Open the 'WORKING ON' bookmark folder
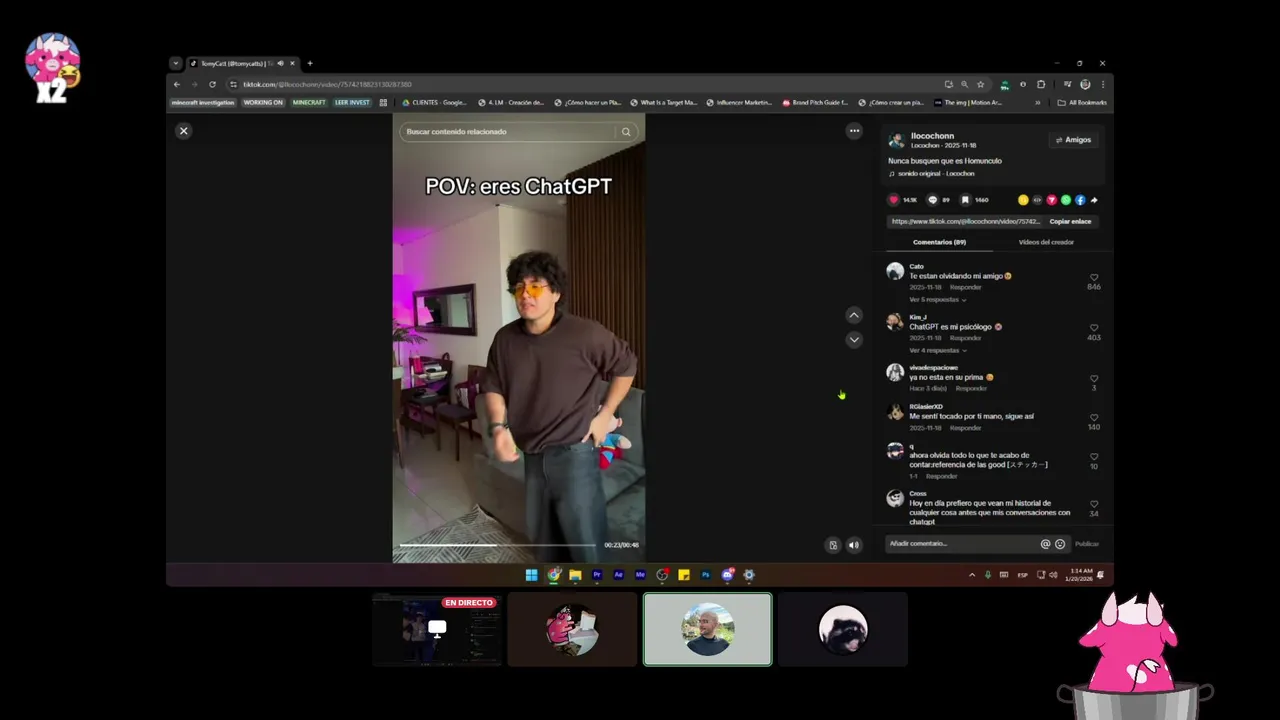Screen dimensions: 1280x720 [263, 102]
